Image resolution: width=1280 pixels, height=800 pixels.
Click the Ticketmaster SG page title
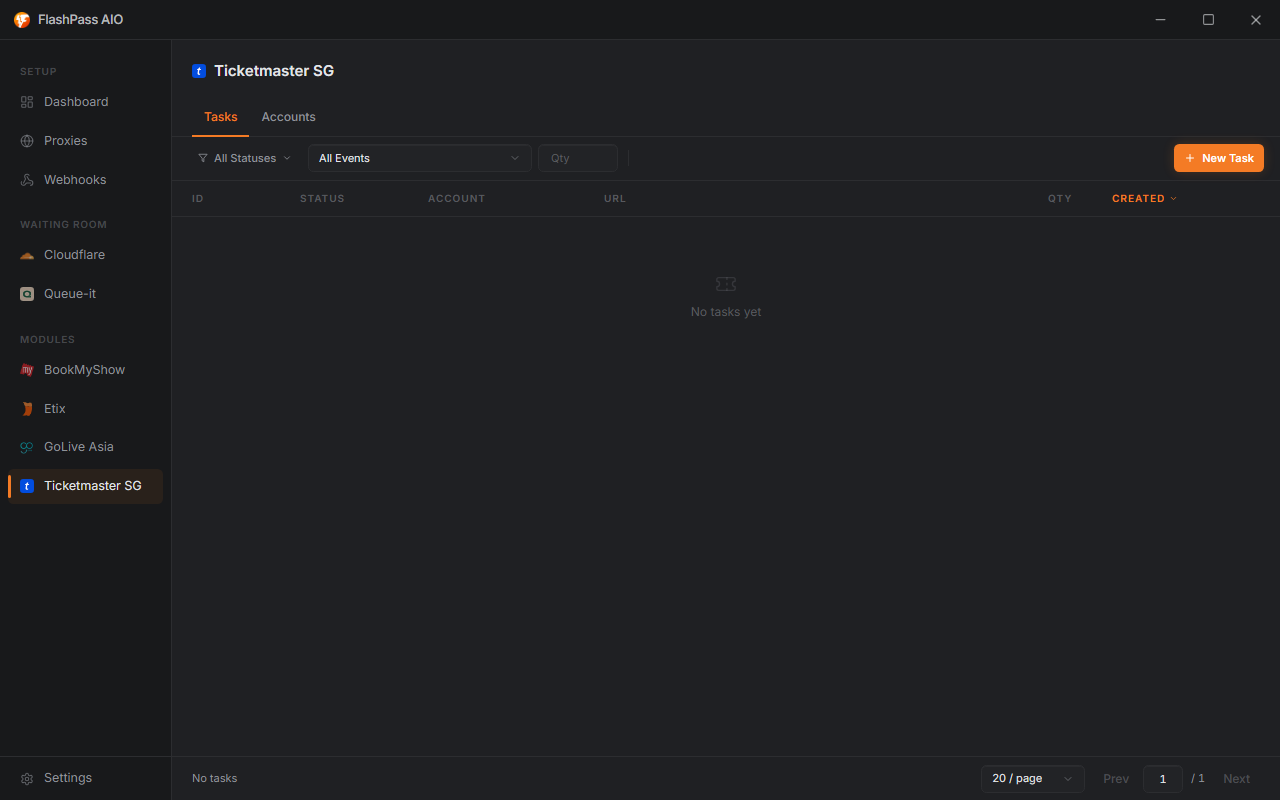(274, 71)
